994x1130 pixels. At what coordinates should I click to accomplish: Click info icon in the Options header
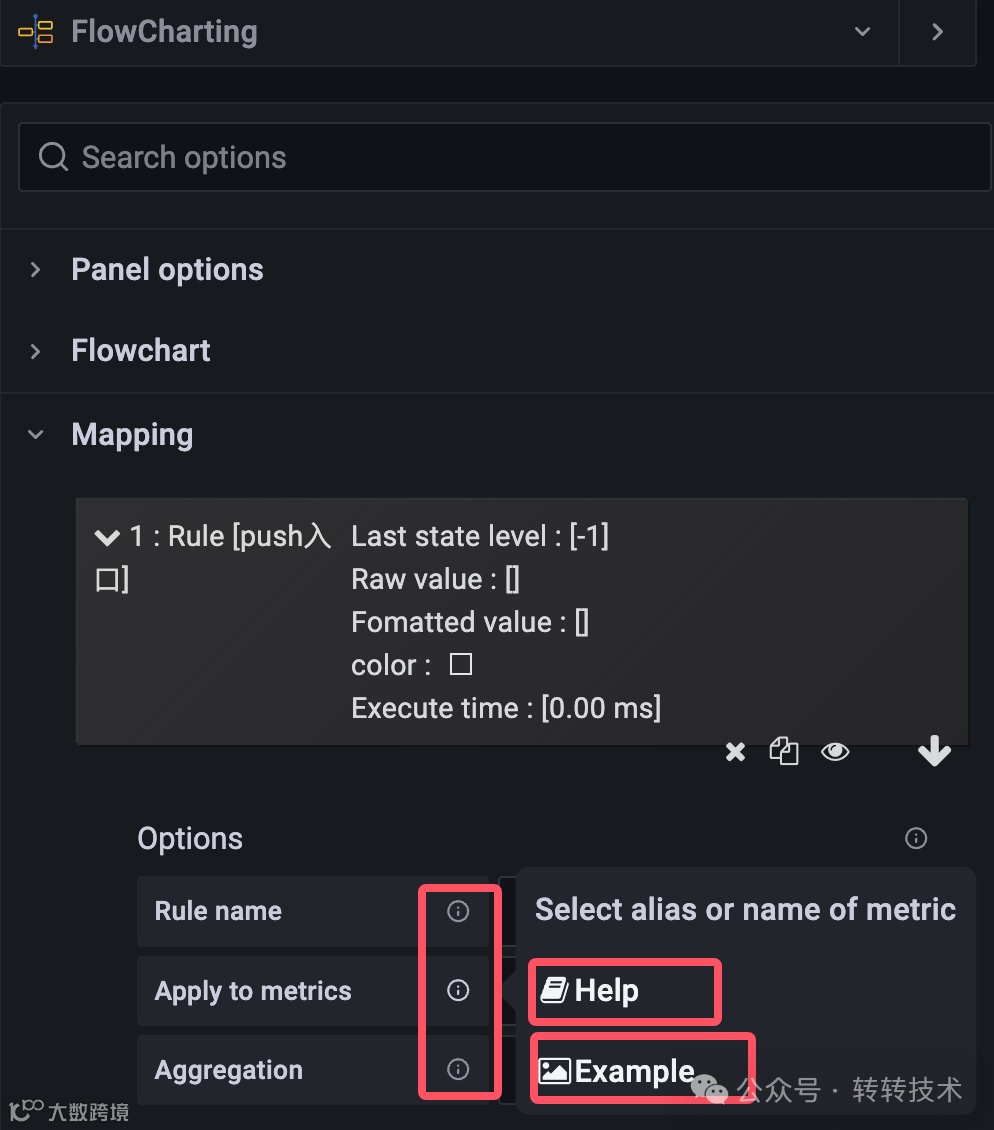click(915, 838)
